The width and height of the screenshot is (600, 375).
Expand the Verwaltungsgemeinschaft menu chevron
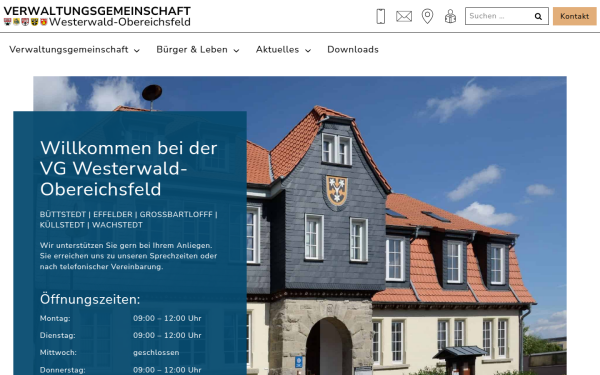click(x=137, y=51)
